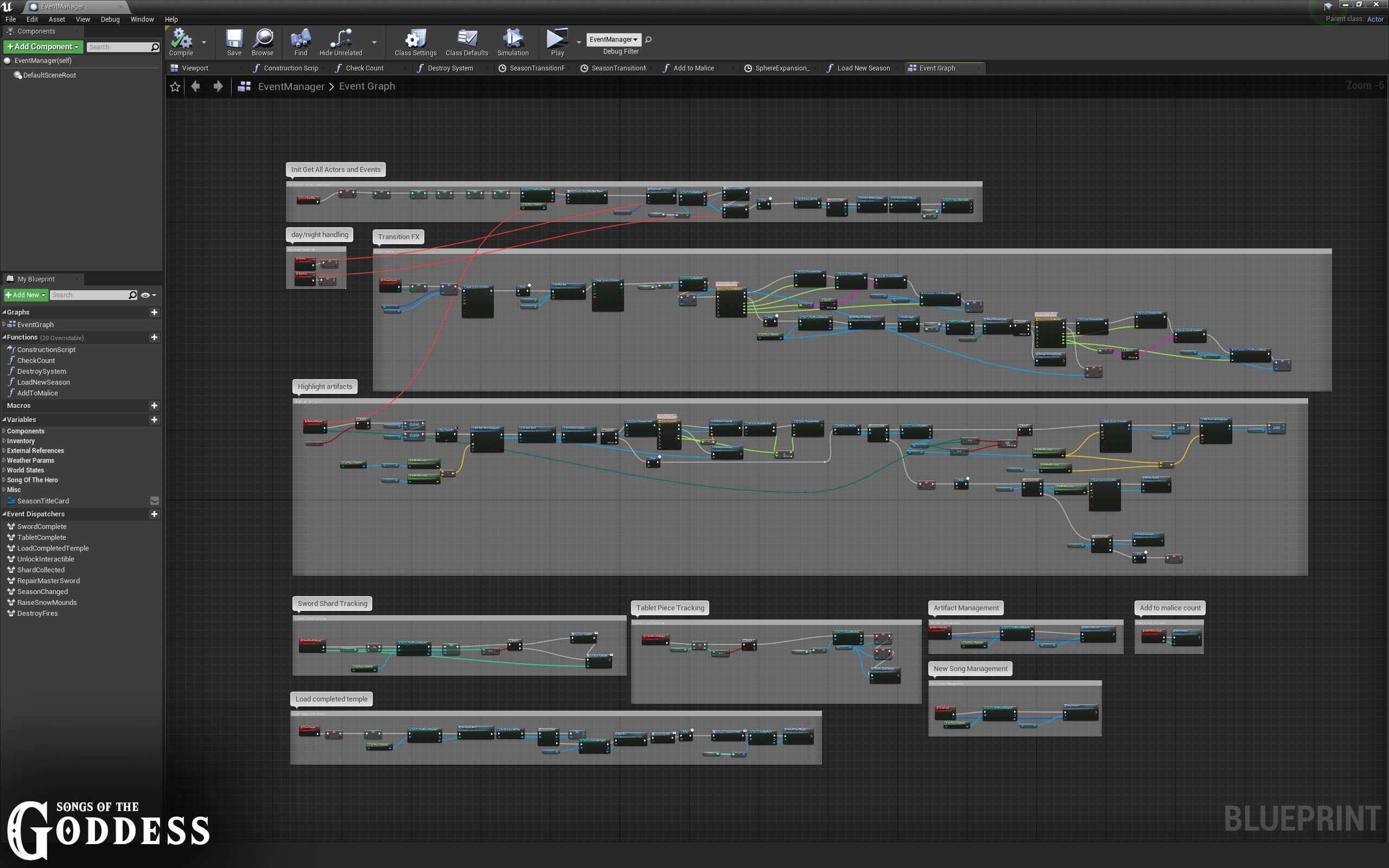This screenshot has height=868, width=1389.
Task: Switch to the Load New Season tab
Action: tap(863, 68)
